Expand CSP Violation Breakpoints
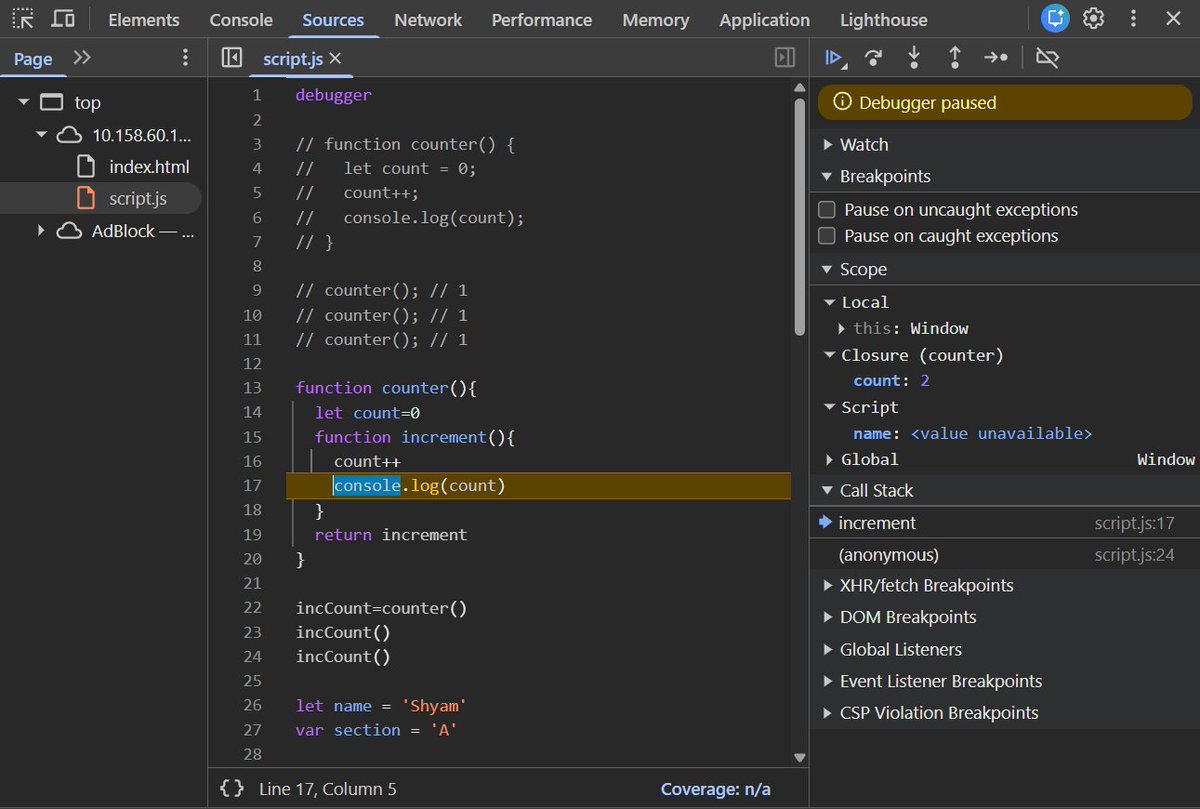The image size is (1200, 809). coord(828,713)
